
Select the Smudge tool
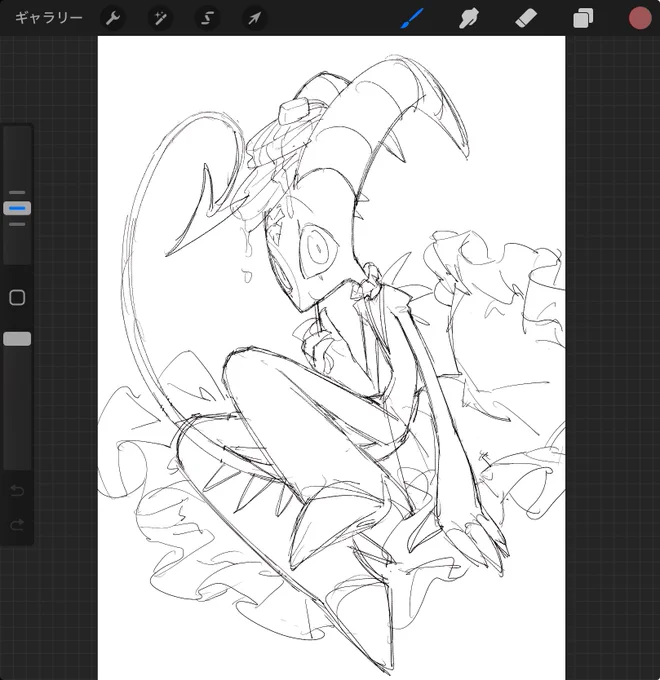(x=468, y=19)
